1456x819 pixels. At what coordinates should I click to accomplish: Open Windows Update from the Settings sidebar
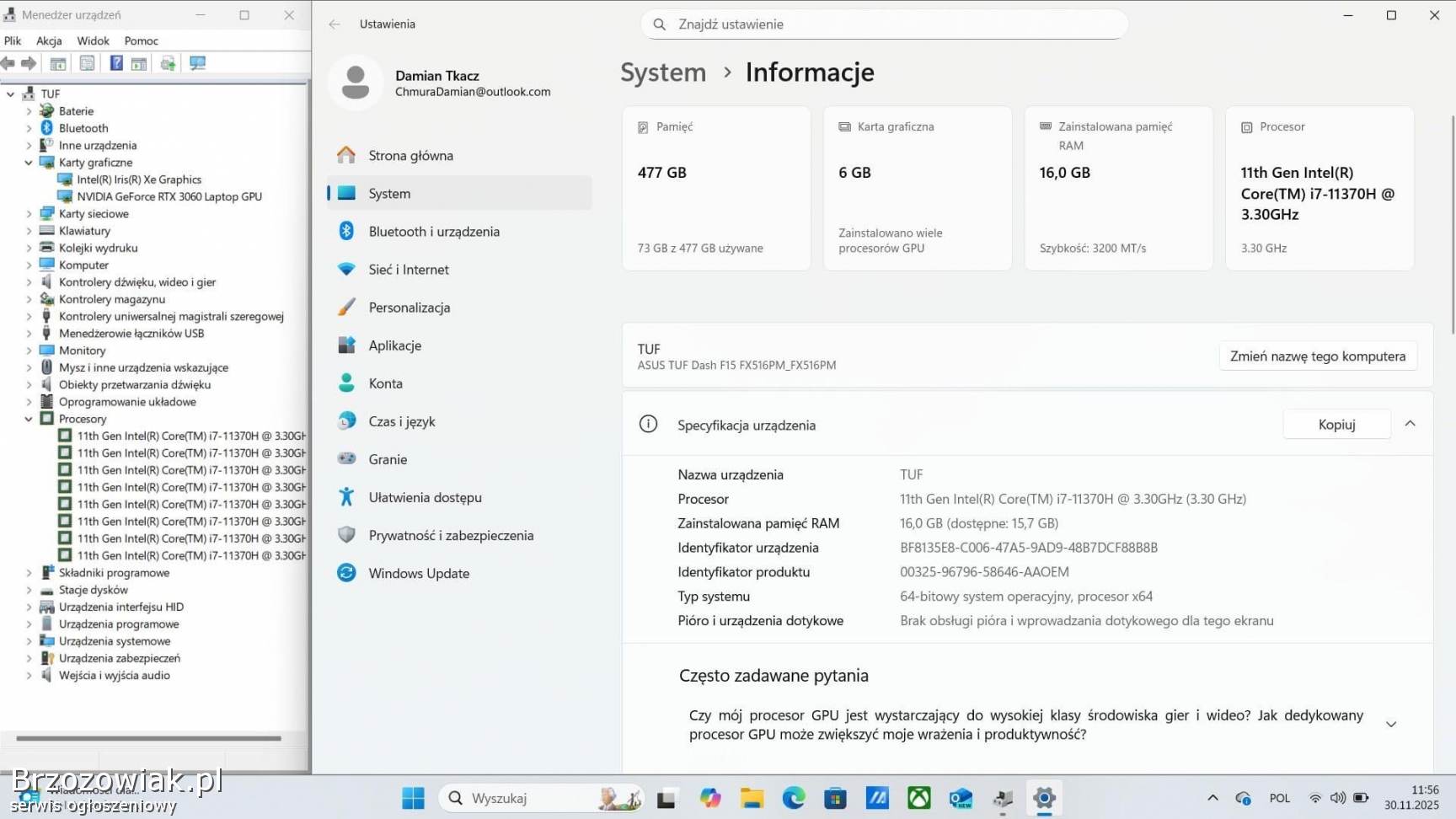tap(418, 573)
